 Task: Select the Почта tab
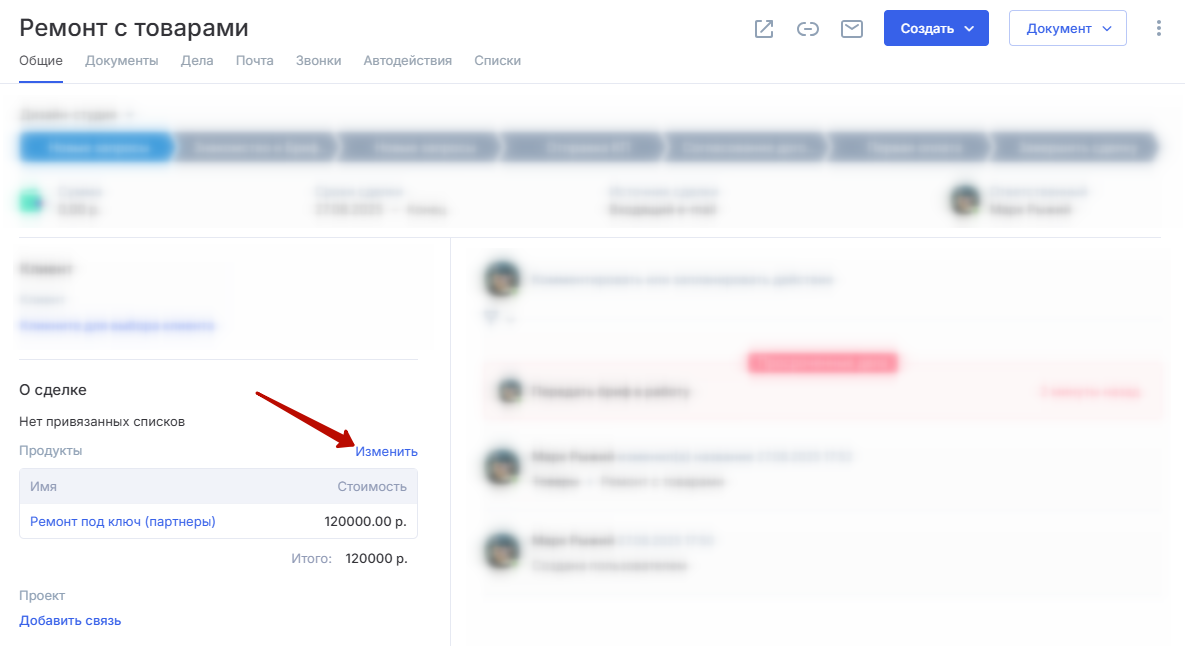point(255,61)
